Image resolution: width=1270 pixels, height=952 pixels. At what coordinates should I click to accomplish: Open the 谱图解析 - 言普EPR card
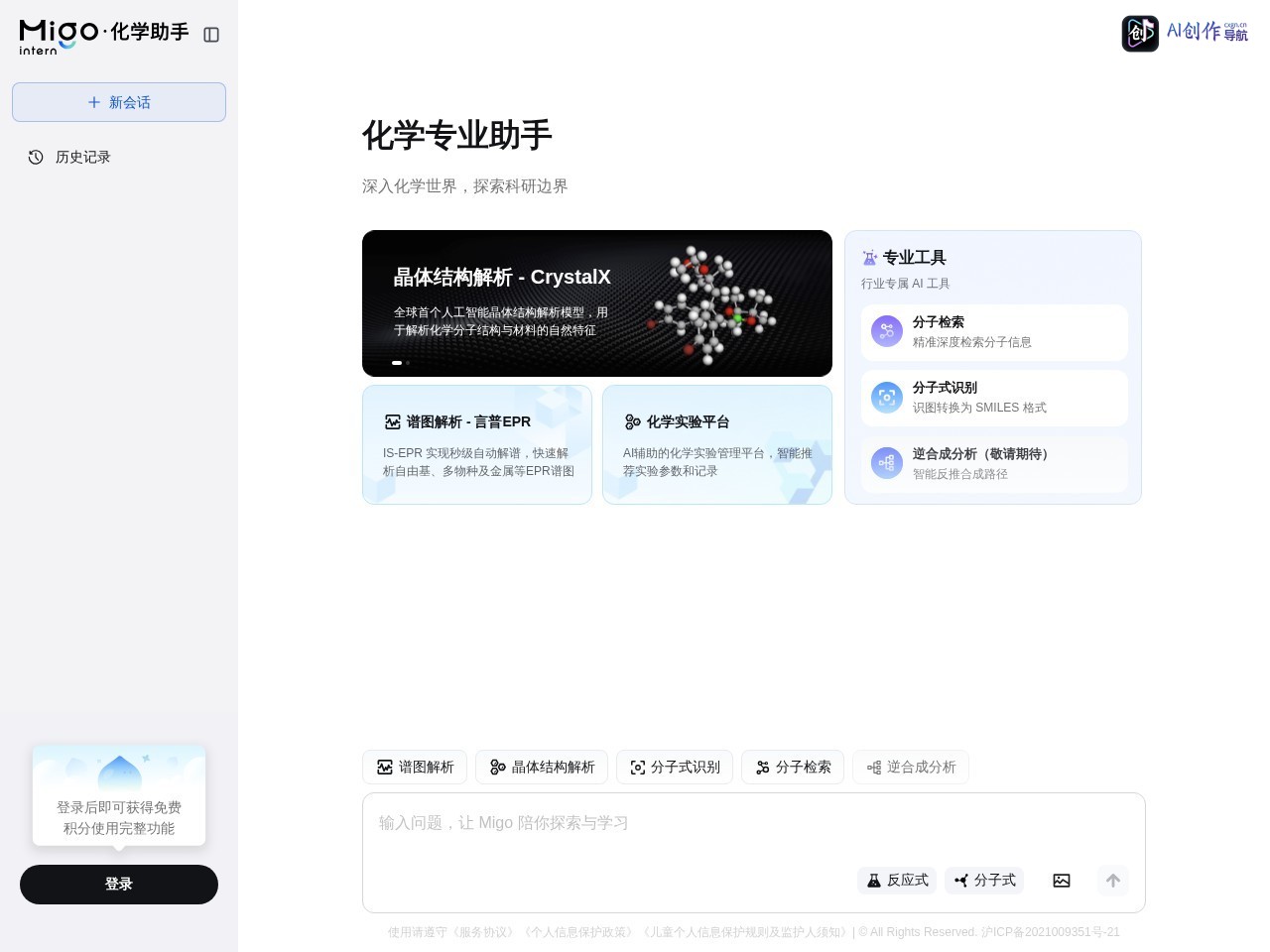[477, 444]
